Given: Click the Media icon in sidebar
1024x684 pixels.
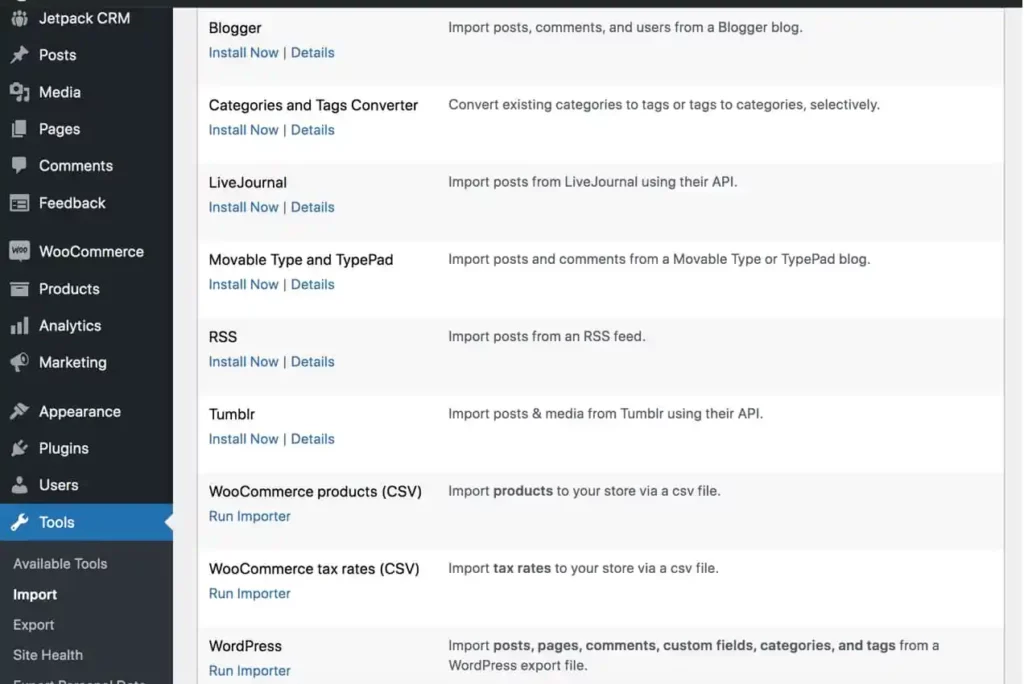Looking at the screenshot, I should (x=19, y=92).
